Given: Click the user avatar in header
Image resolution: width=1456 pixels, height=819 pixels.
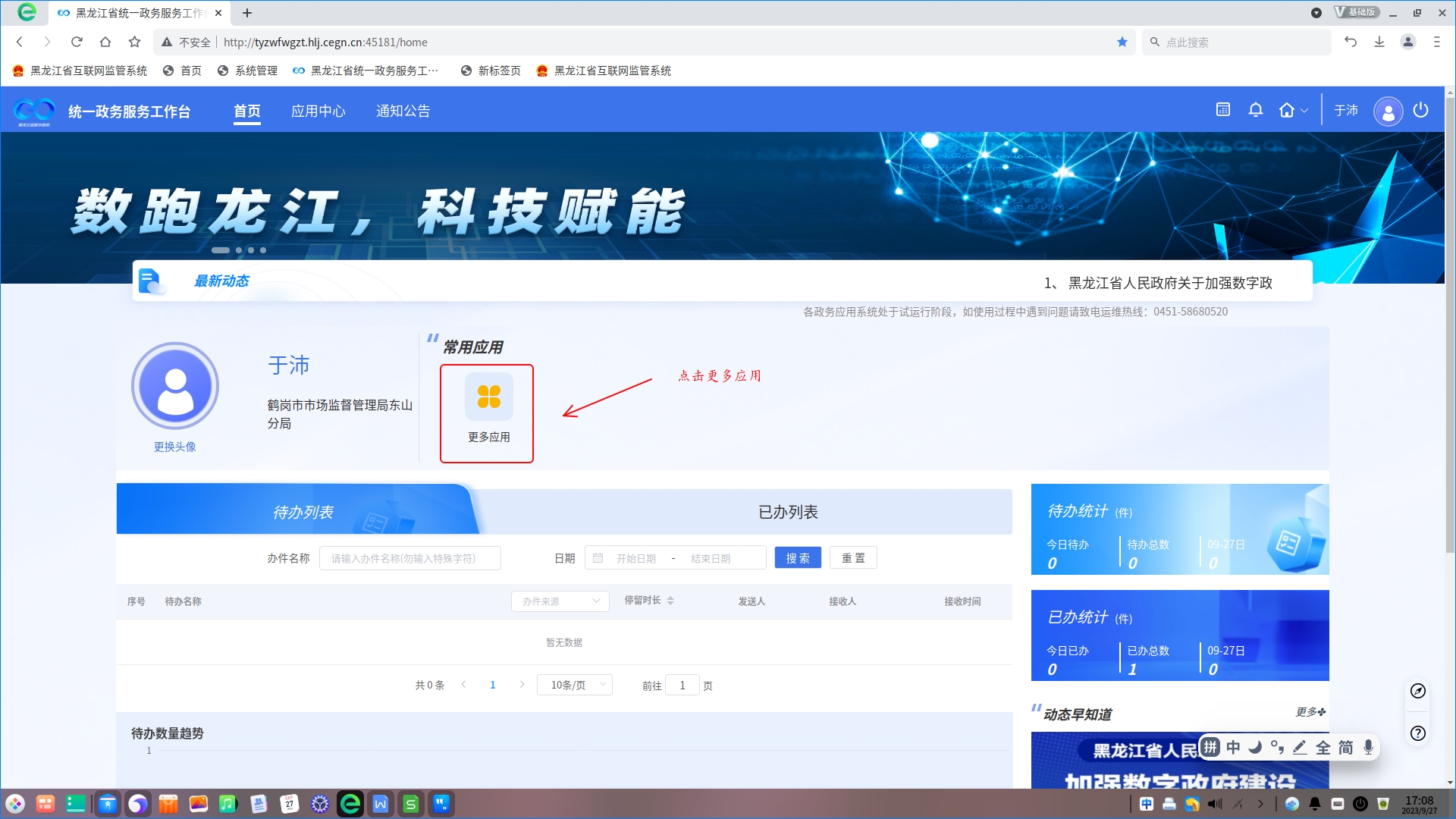Looking at the screenshot, I should pos(1388,111).
